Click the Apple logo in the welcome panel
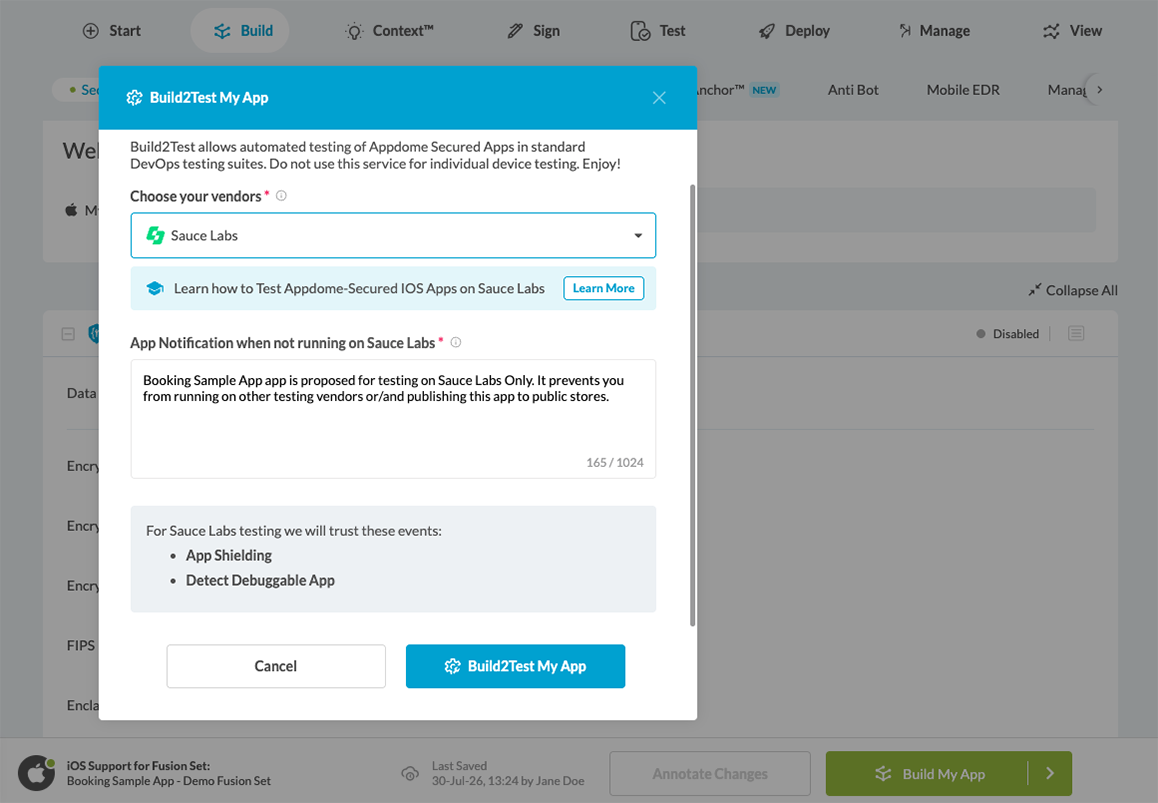 coord(71,211)
